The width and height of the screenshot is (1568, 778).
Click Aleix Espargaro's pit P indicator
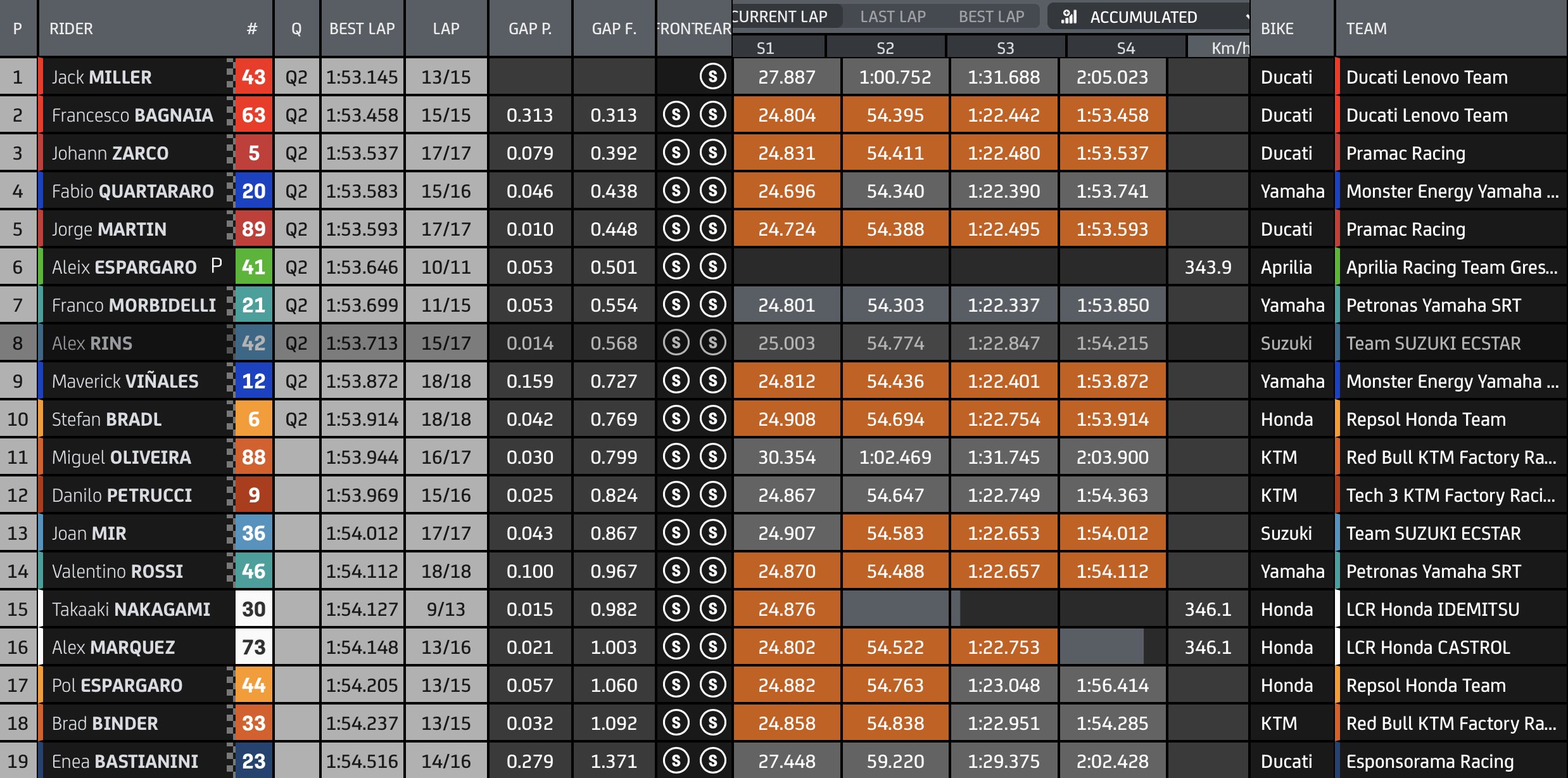point(217,265)
